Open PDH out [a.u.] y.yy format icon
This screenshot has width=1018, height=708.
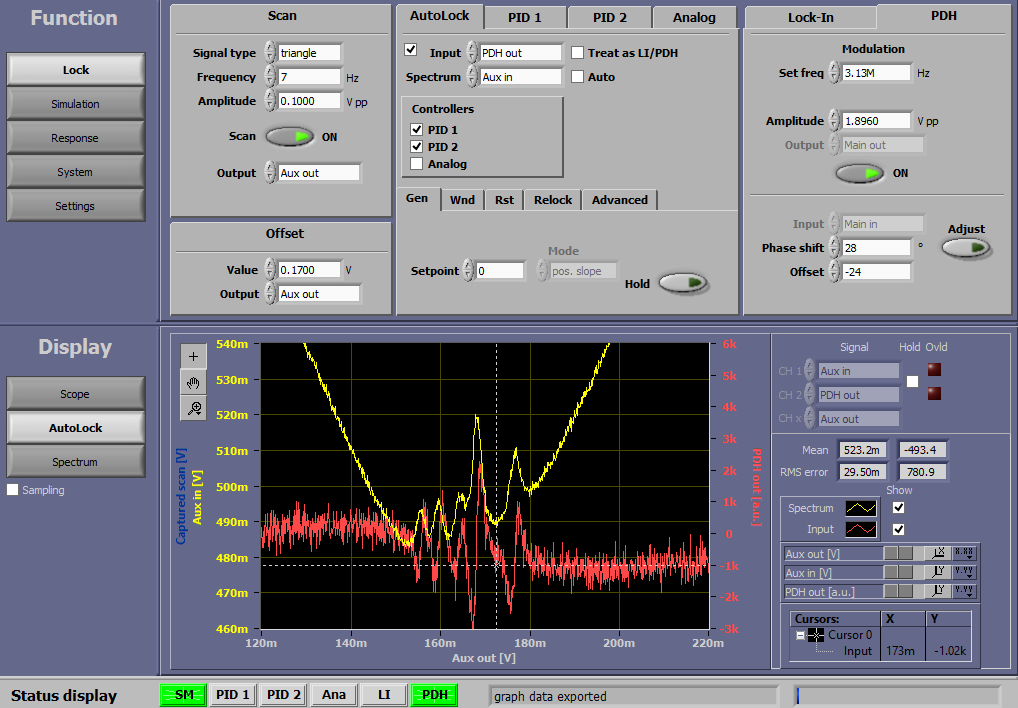click(963, 591)
